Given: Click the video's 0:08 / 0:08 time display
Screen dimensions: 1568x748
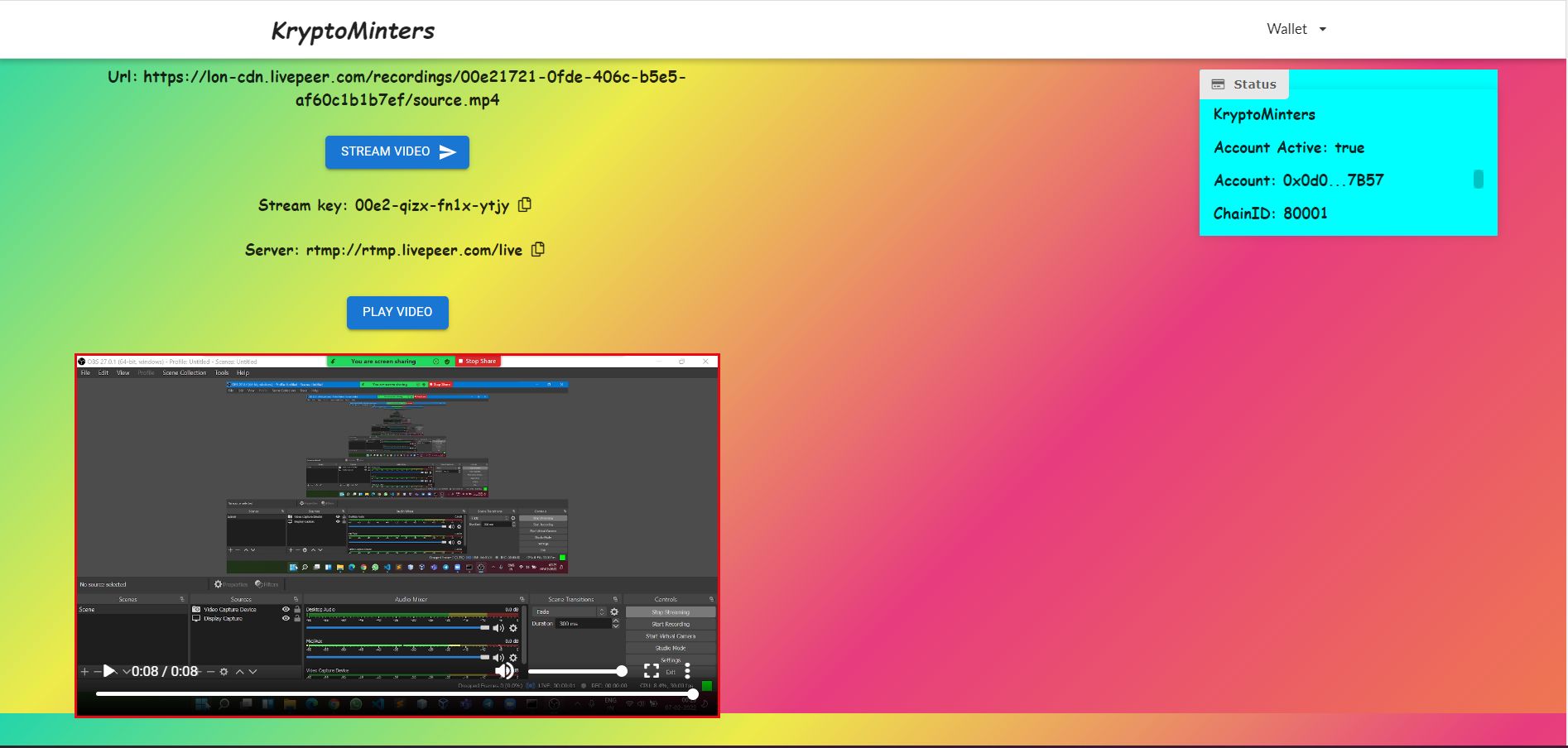Looking at the screenshot, I should click(165, 671).
